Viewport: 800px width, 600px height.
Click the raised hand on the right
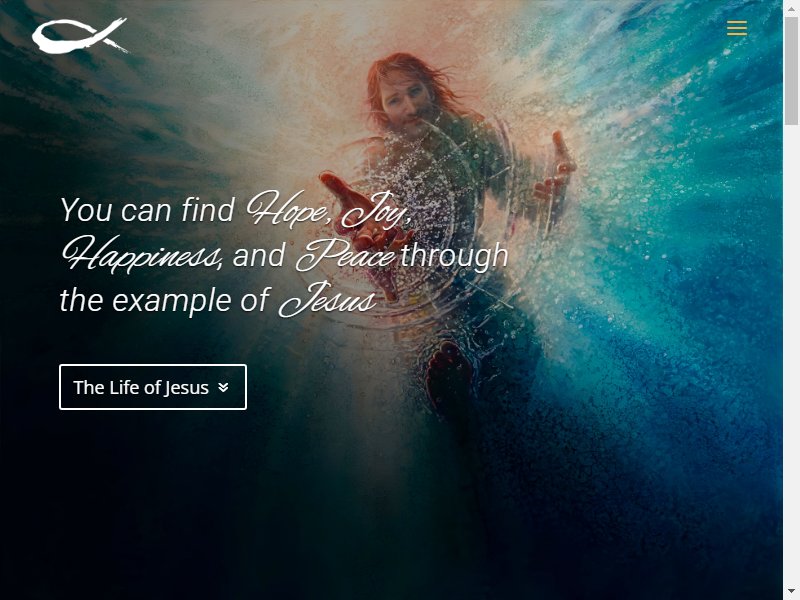555,168
